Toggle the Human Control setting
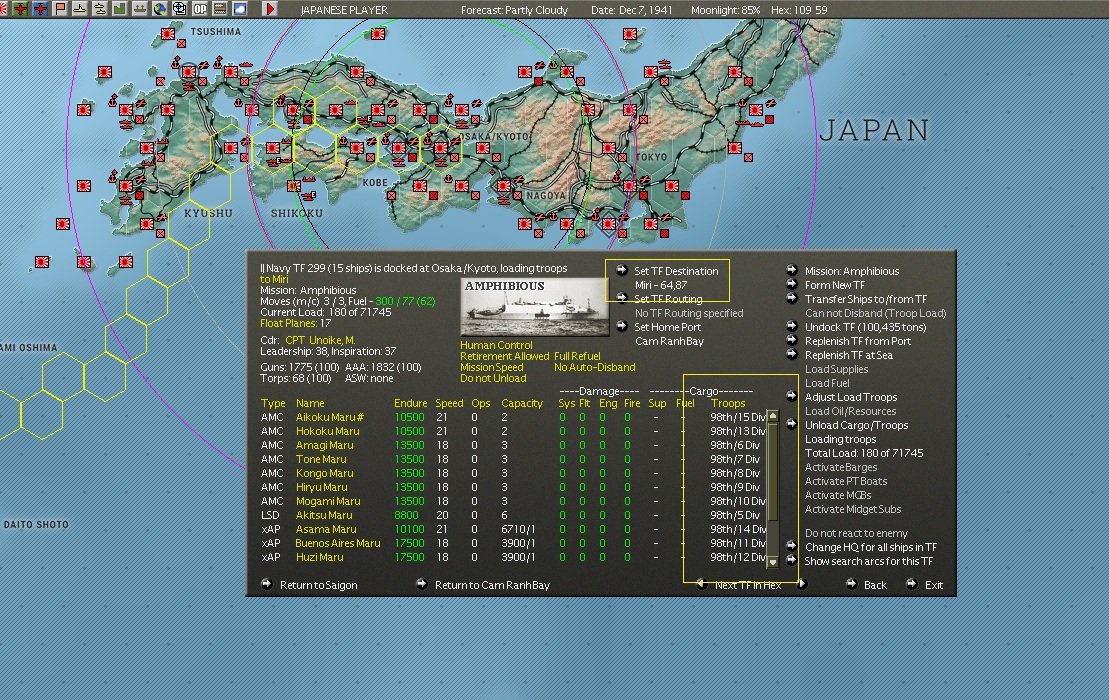 pos(496,345)
